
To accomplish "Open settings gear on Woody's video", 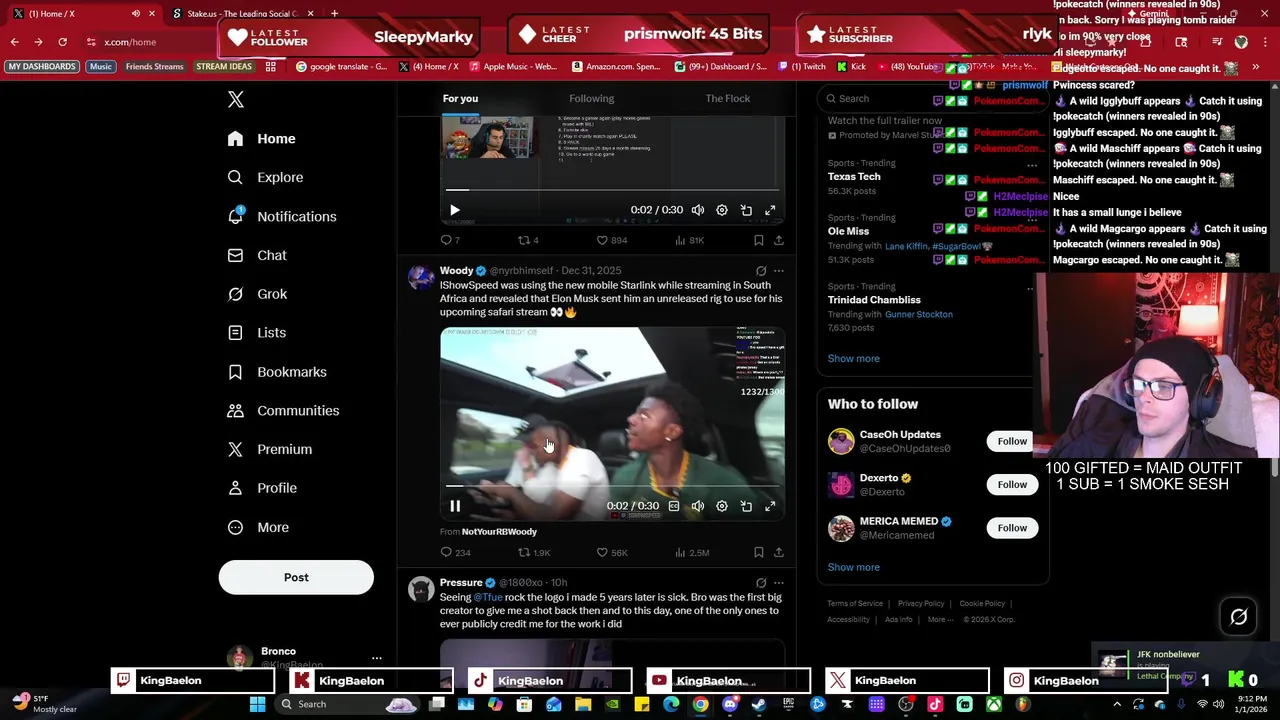I will pos(722,506).
